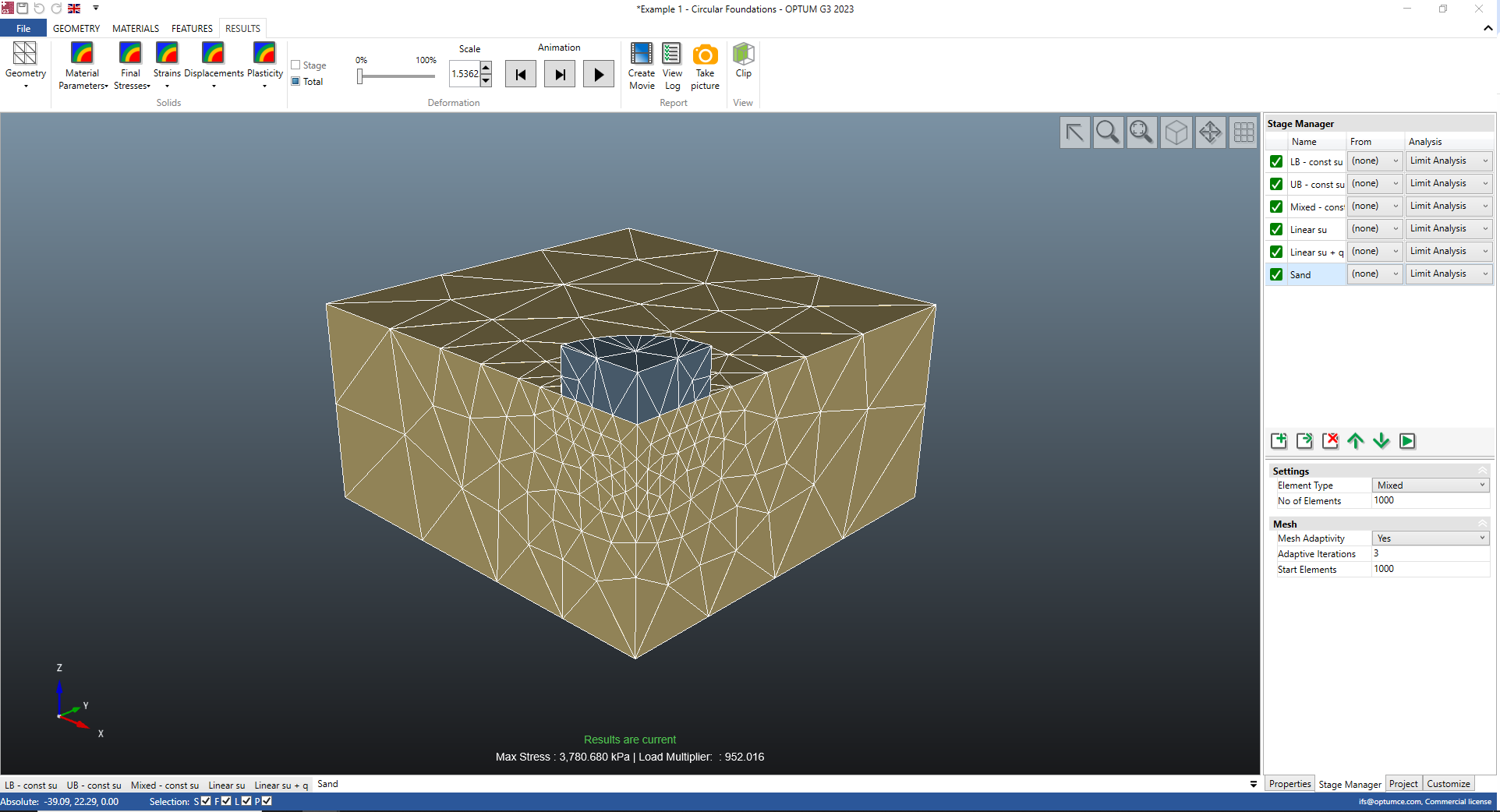
Task: Open Strains results menu
Action: [x=167, y=65]
